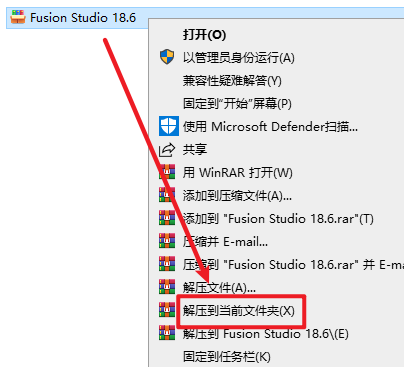Click WinRAR icon beside 添加到压缩文件
404x367 pixels.
coord(167,195)
